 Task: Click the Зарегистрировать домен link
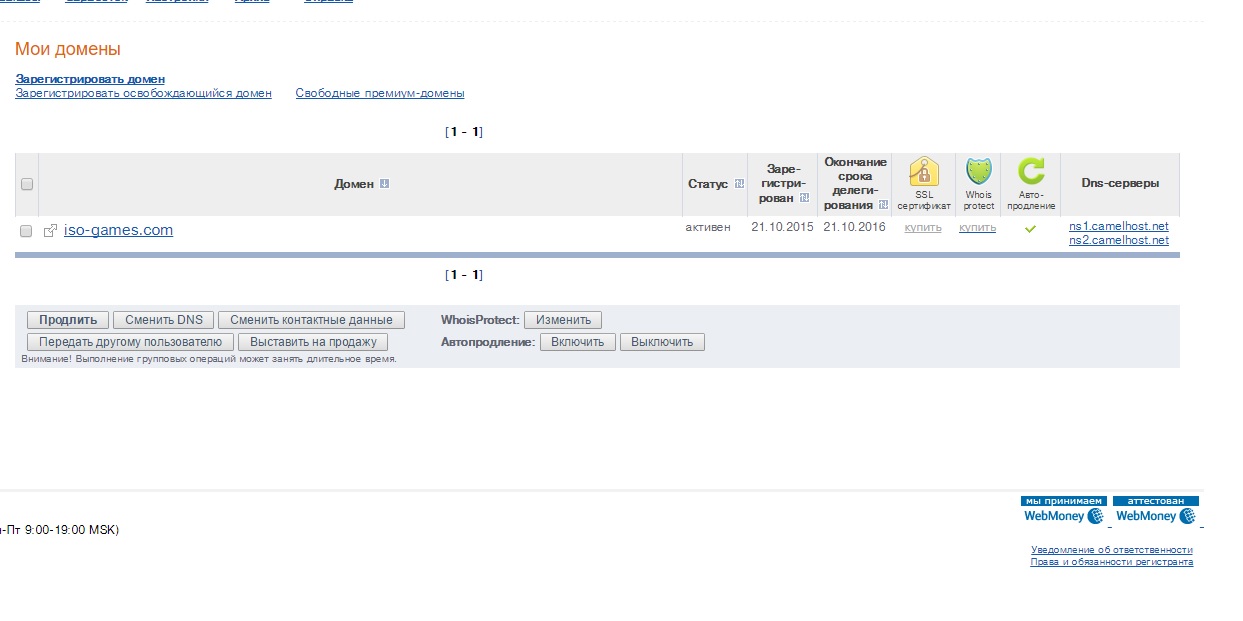(x=90, y=79)
